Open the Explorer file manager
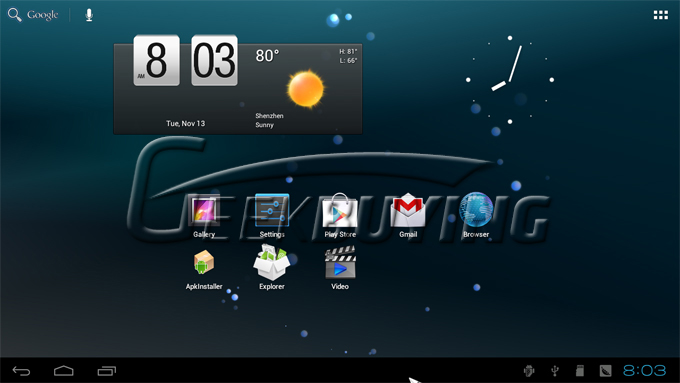 (272, 267)
